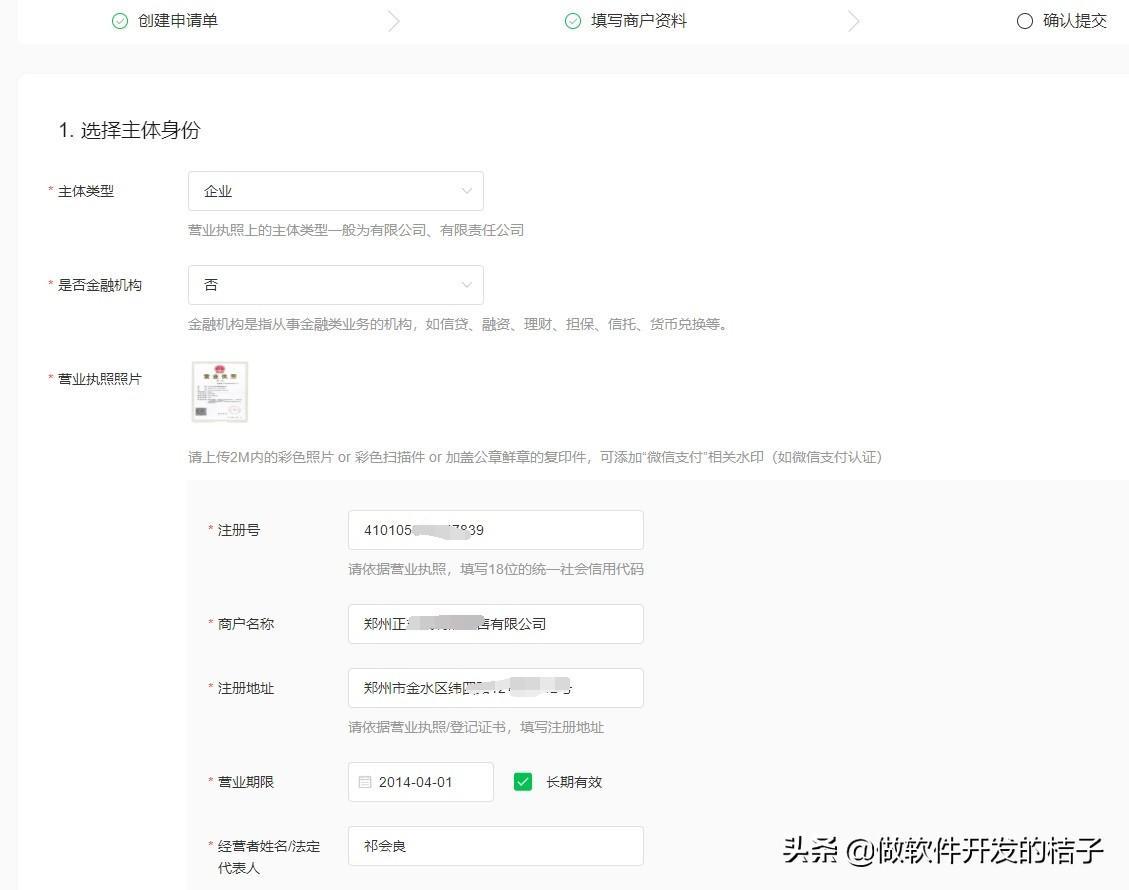This screenshot has width=1129, height=890.
Task: Click the calendar icon in 营业期限 date field
Action: [x=365, y=782]
